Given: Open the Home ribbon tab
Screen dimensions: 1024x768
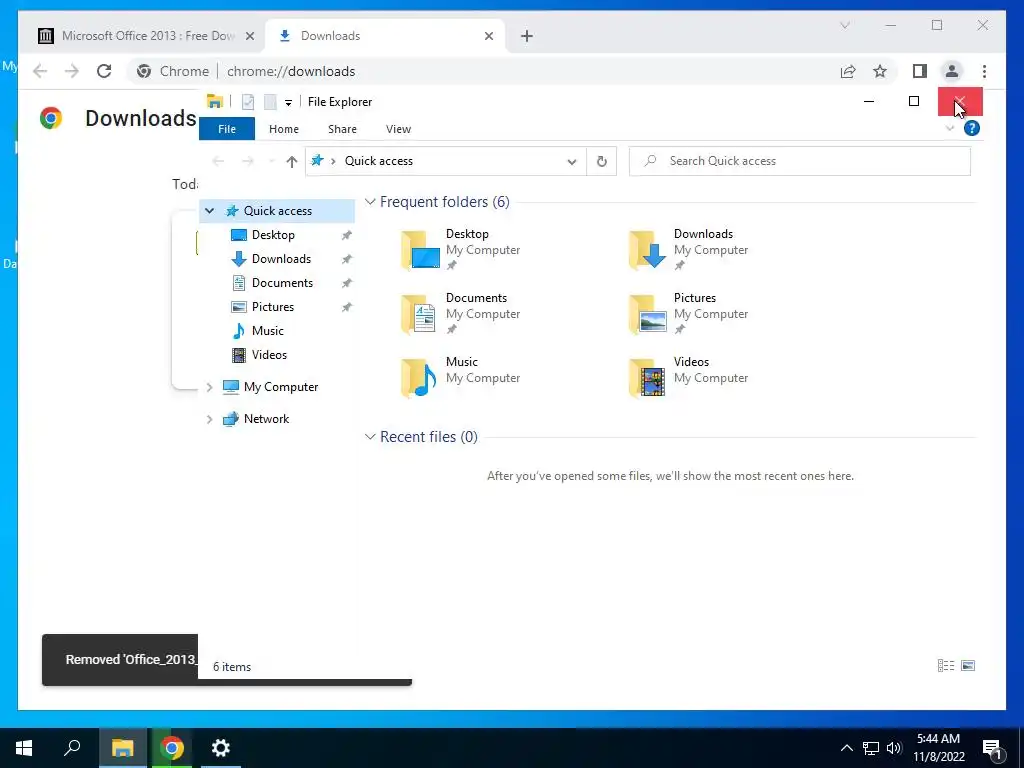Looking at the screenshot, I should tap(283, 129).
